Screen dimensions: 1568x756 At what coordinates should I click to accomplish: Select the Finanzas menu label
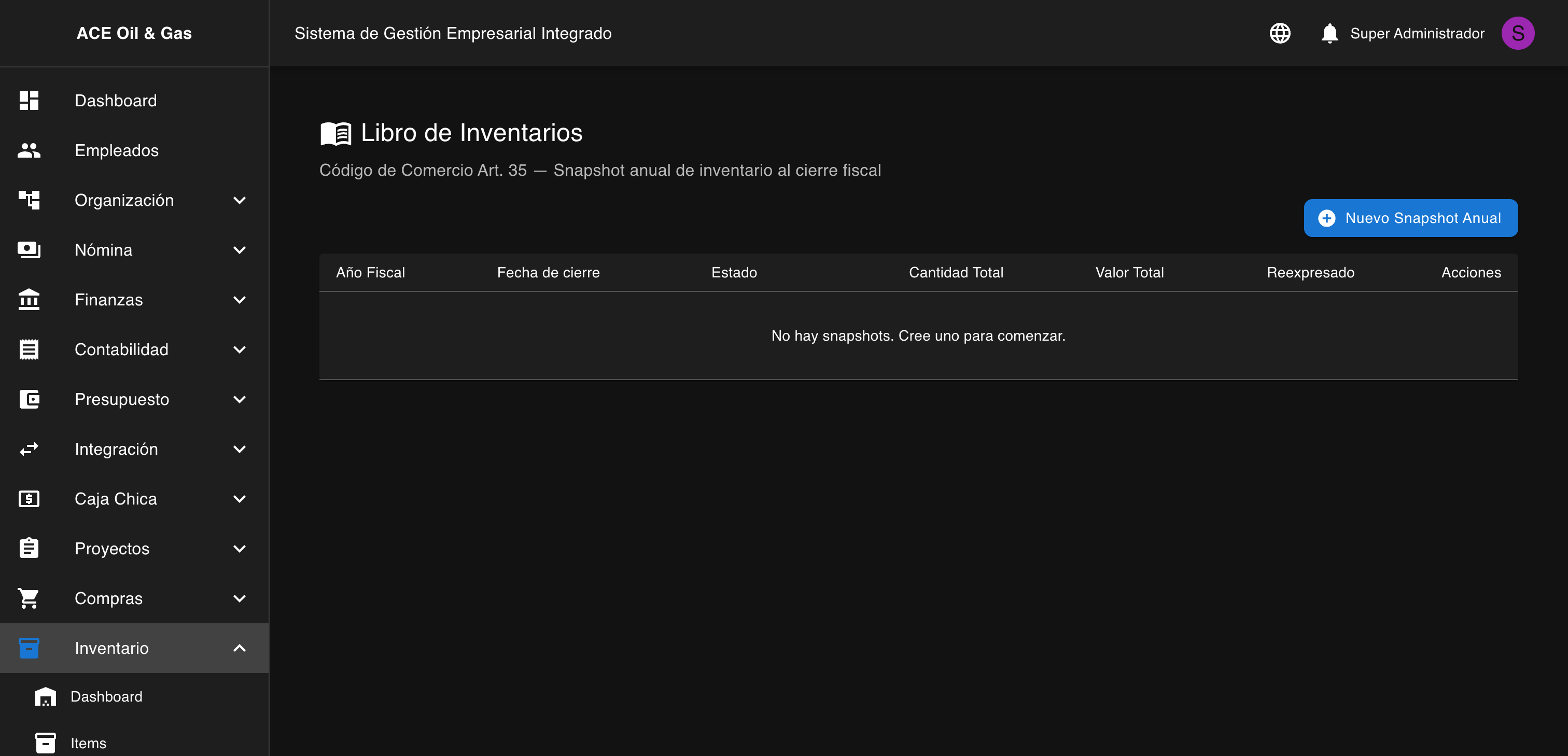click(108, 300)
